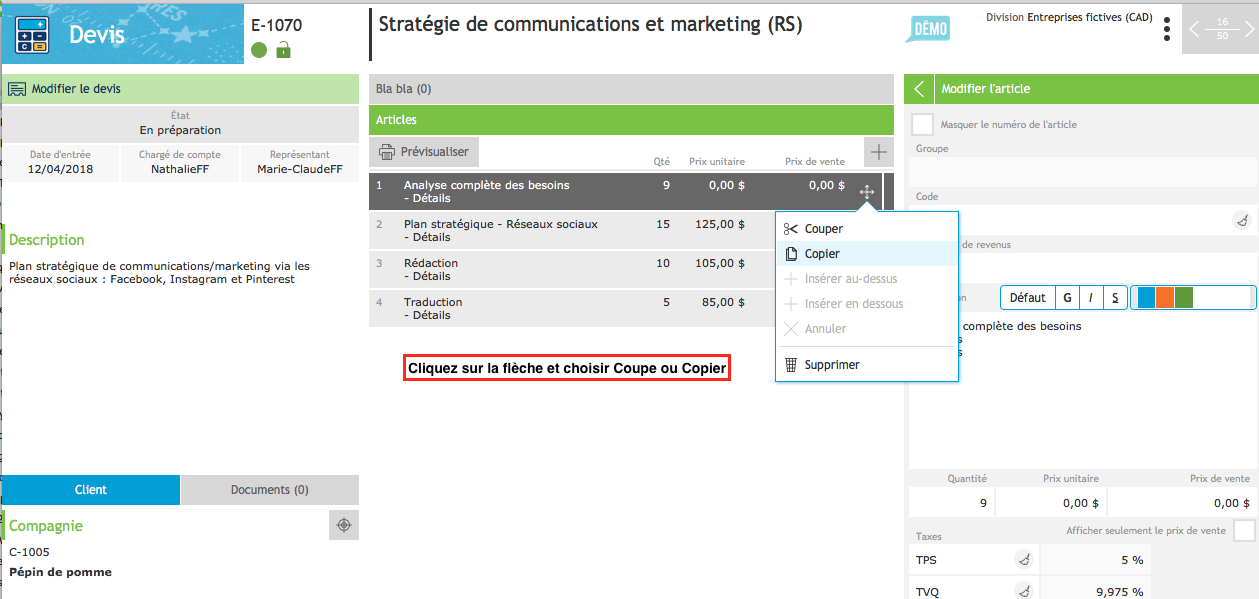Choose Couper from the context menu
The width and height of the screenshot is (1259, 599).
pyautogui.click(x=867, y=229)
